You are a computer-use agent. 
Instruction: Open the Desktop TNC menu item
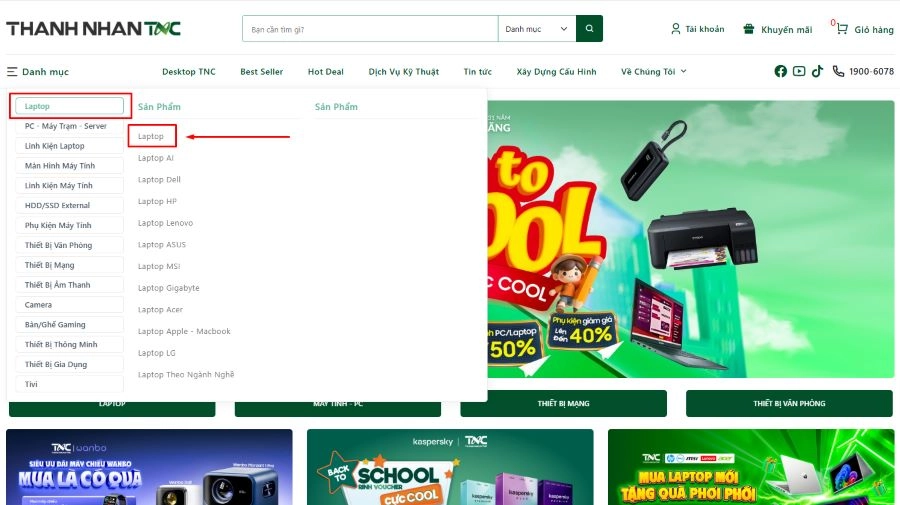coord(189,72)
